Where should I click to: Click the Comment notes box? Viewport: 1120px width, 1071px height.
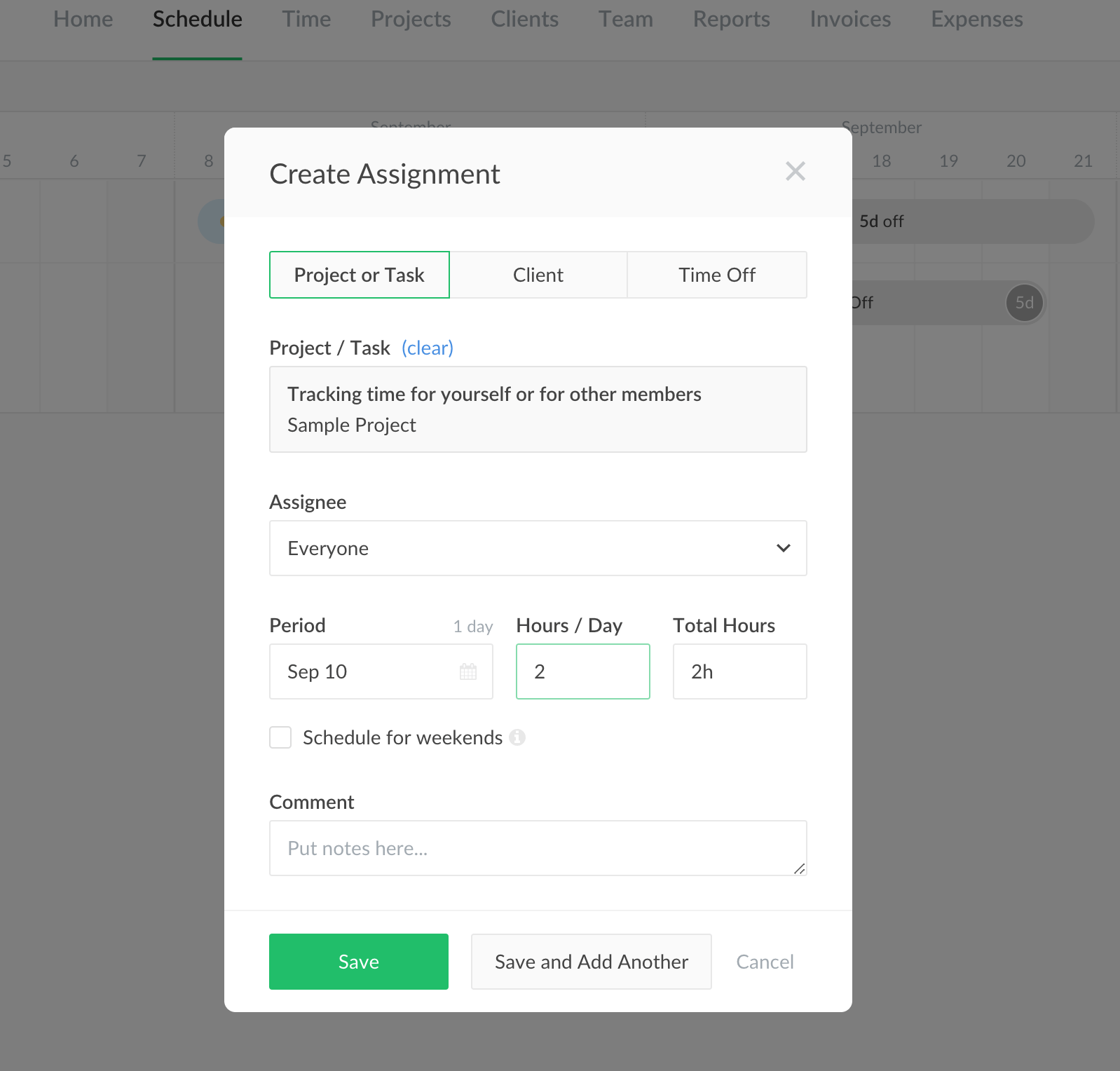tap(537, 848)
